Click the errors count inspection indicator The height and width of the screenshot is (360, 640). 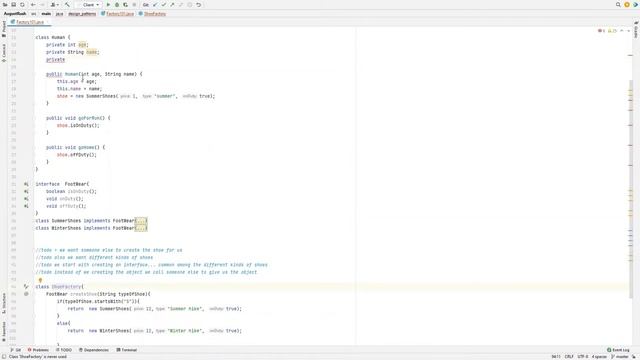point(601,31)
